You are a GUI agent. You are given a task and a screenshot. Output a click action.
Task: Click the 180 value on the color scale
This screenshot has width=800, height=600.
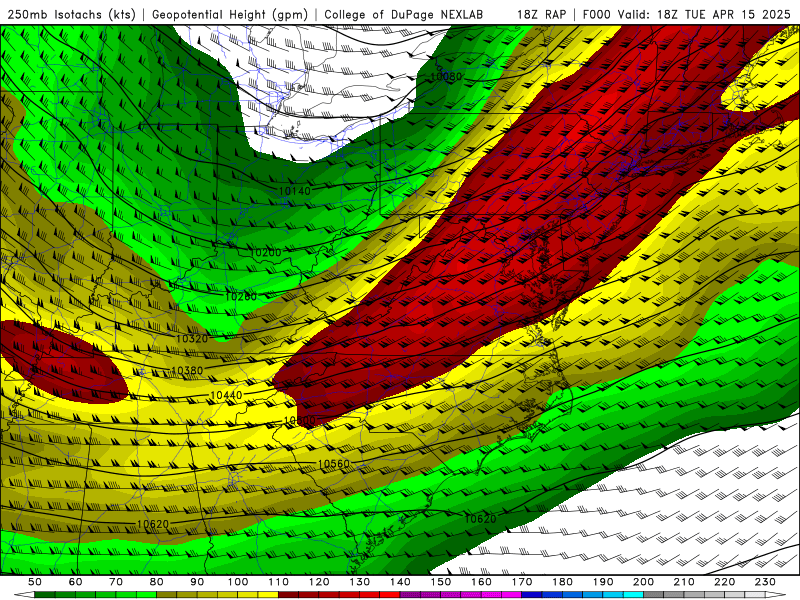[x=562, y=582]
